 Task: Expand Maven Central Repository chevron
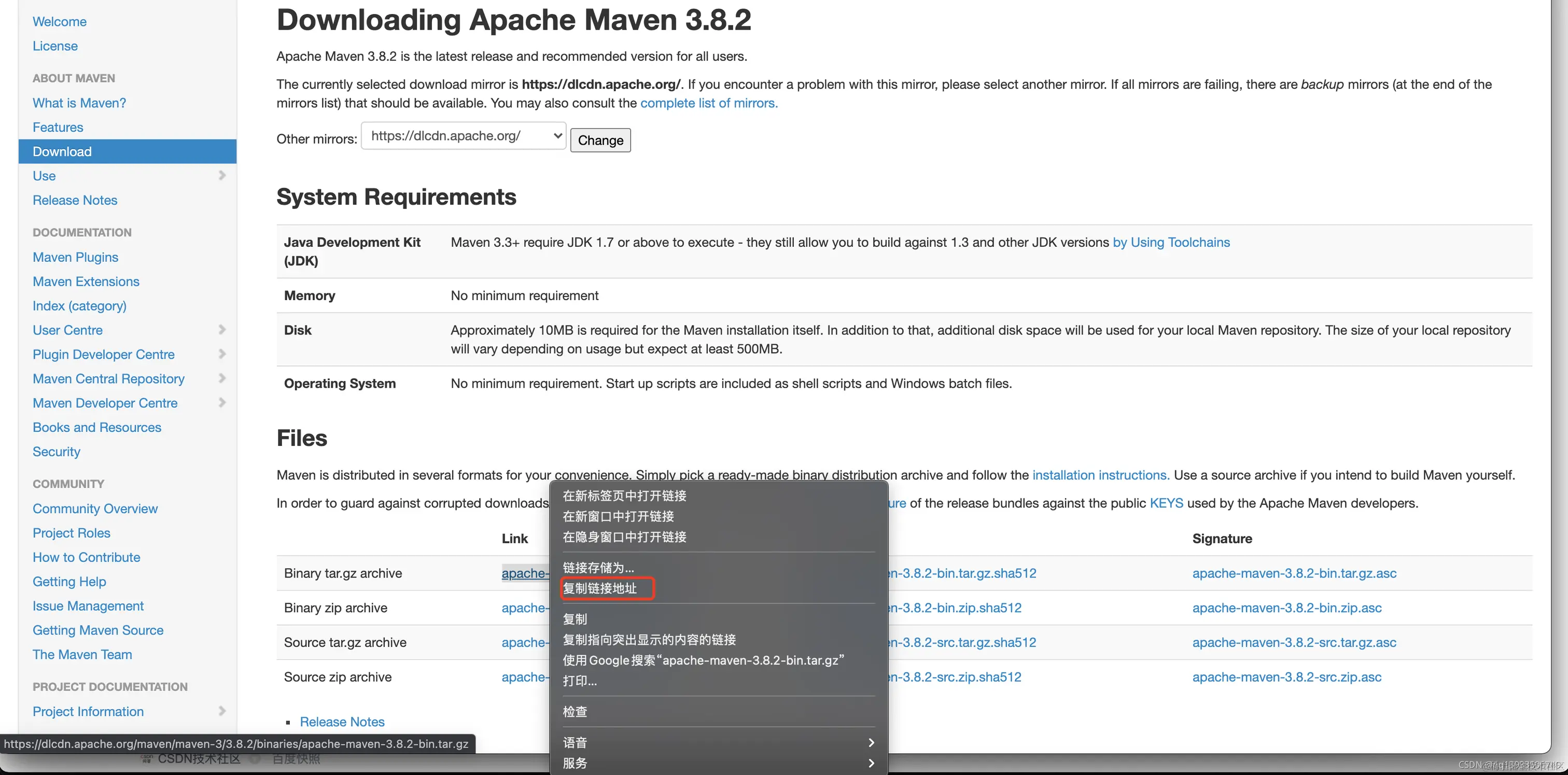coord(221,378)
